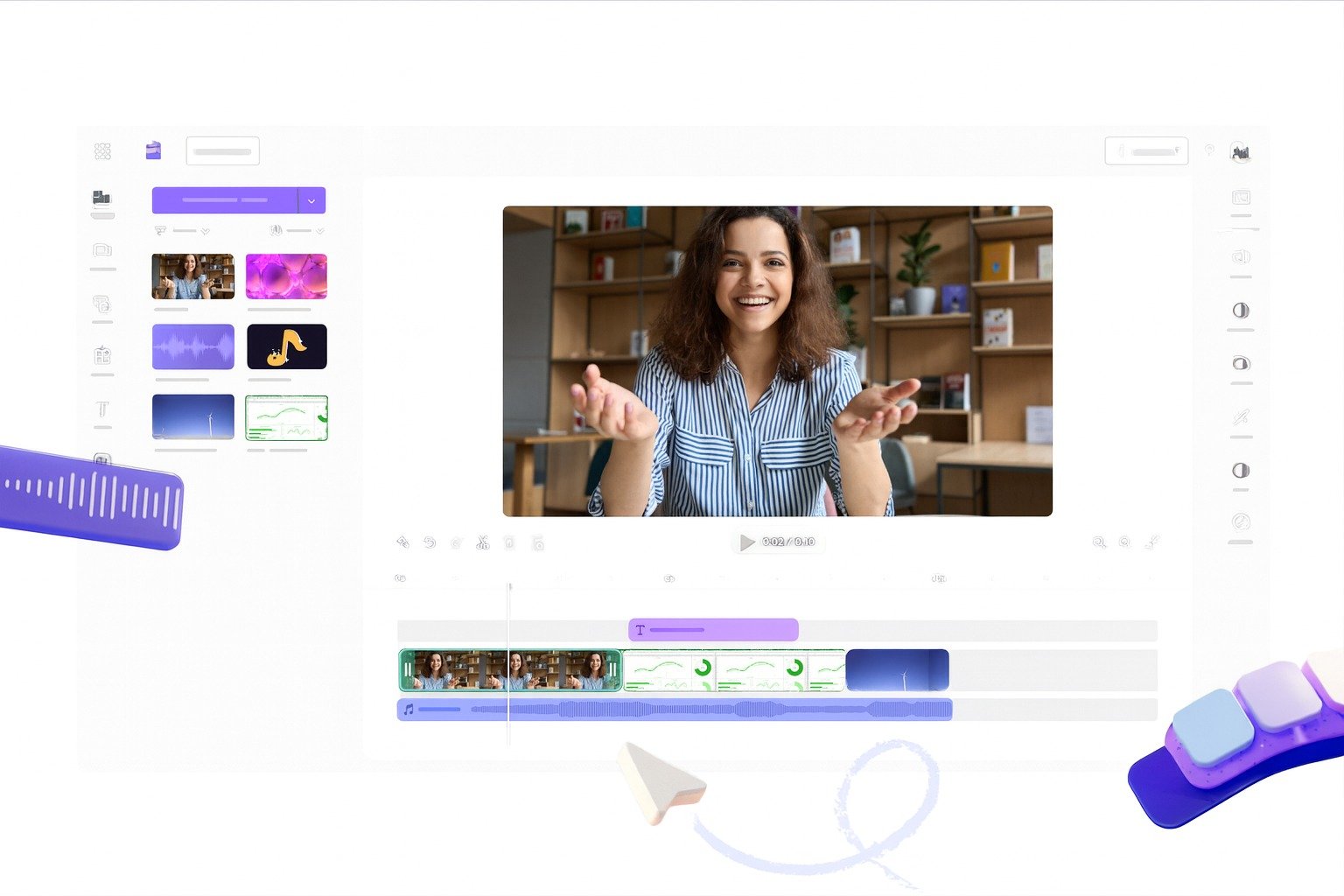
Task: Open the sort dropdown above media thumbnails
Action: click(297, 230)
